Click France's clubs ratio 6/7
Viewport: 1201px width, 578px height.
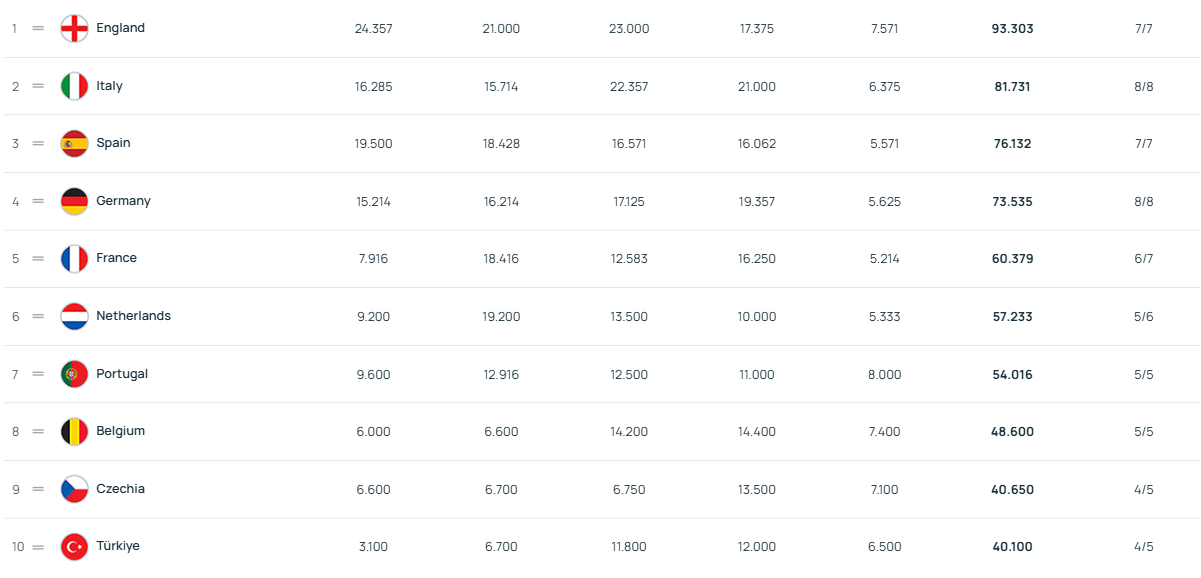click(x=1144, y=259)
